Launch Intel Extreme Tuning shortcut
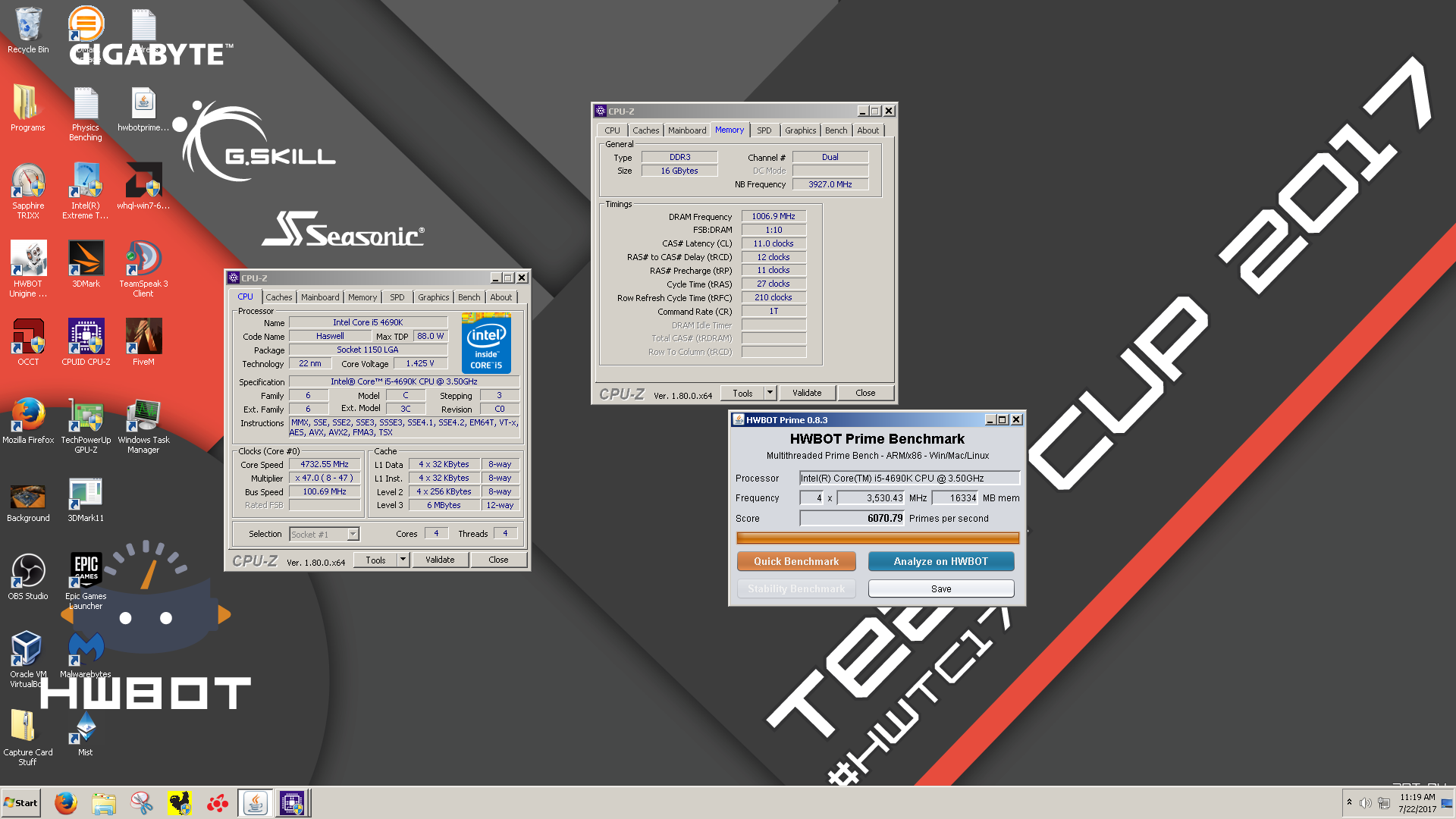 tap(86, 191)
